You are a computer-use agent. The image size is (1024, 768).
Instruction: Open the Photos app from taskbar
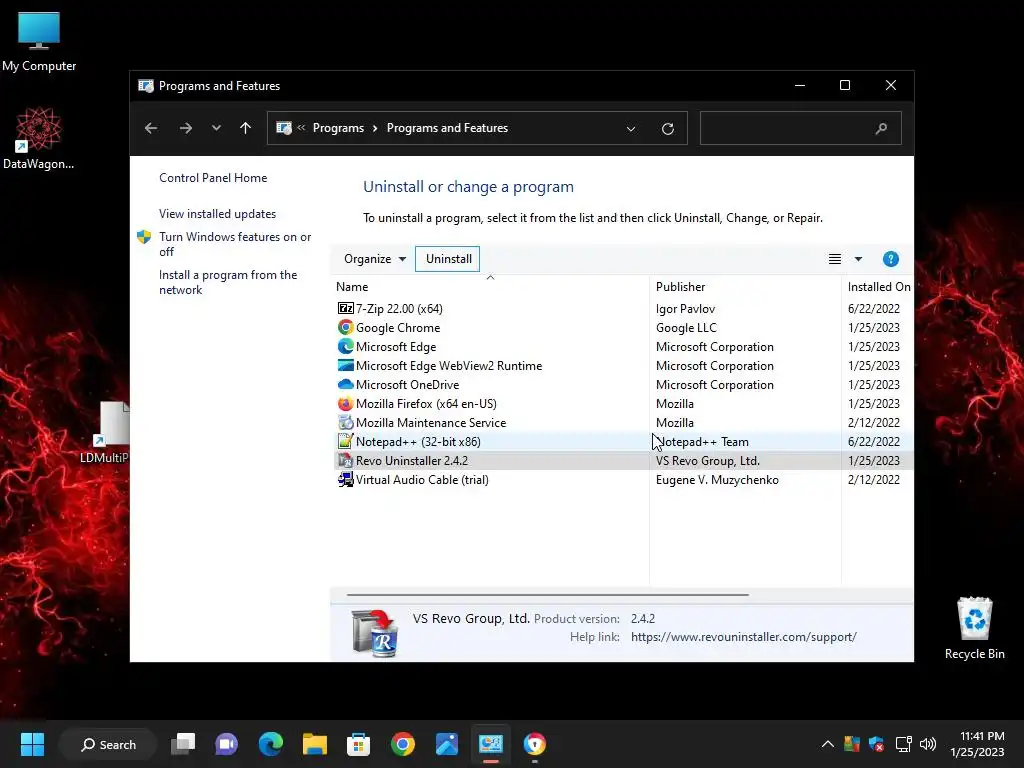(x=447, y=744)
